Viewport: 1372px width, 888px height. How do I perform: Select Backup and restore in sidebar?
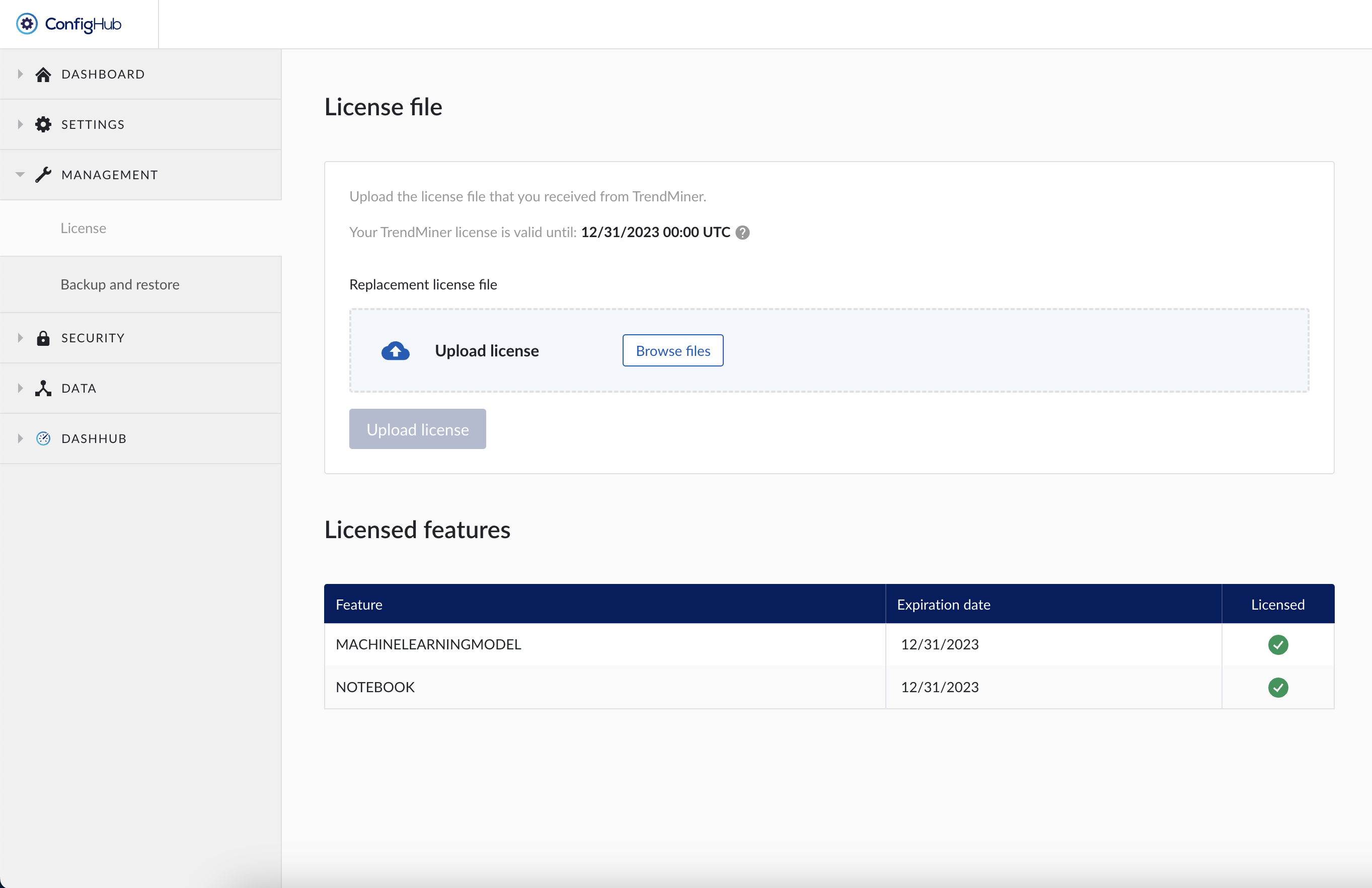click(140, 285)
